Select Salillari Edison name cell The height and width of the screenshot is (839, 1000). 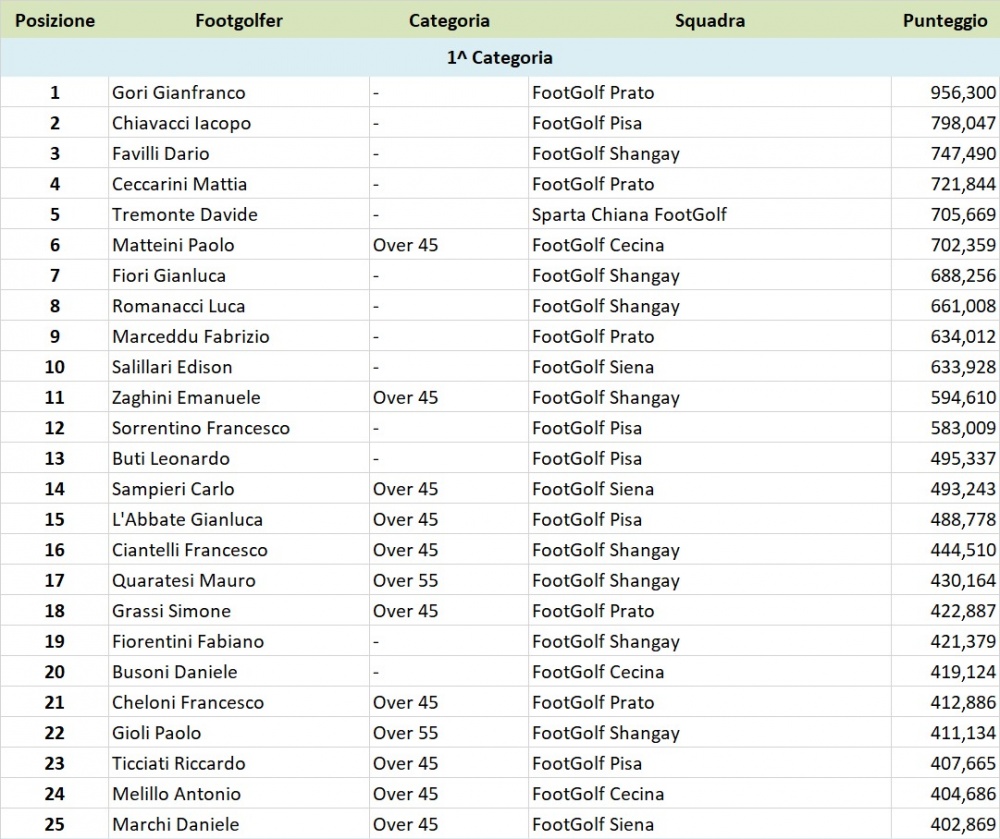coord(172,367)
